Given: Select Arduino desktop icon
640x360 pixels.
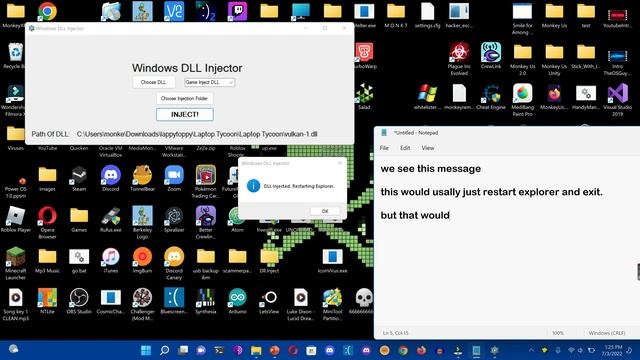Looking at the screenshot, I should pos(237,301).
